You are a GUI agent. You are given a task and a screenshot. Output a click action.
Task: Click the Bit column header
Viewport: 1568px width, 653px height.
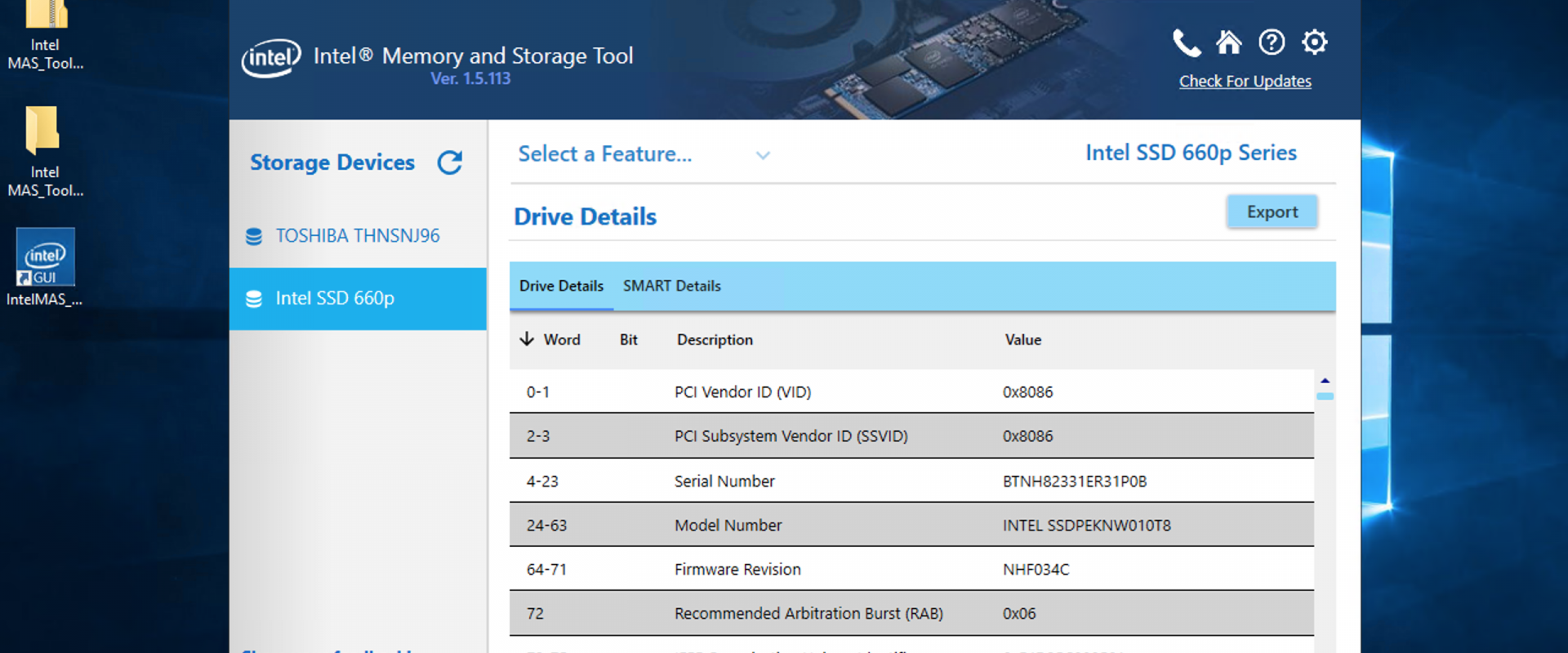click(x=628, y=340)
